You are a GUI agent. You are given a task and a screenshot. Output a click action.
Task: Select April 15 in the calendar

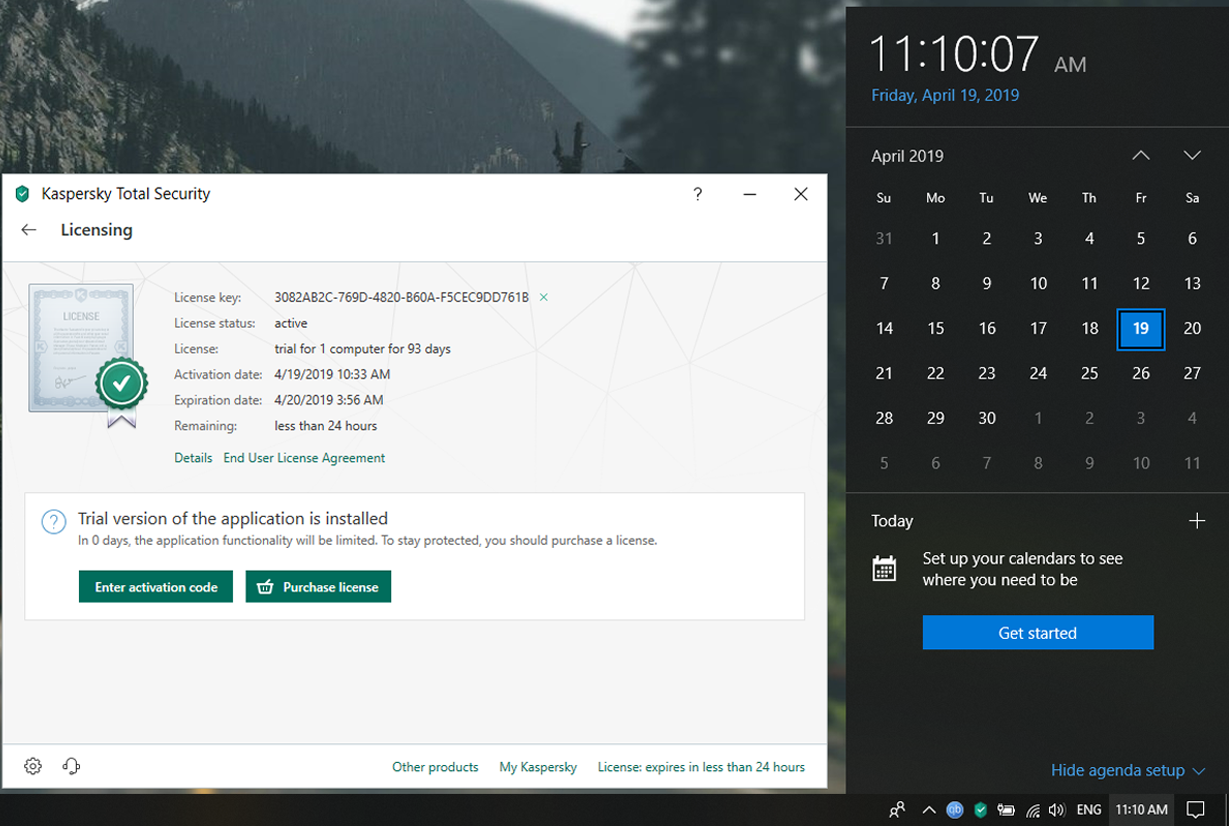click(x=935, y=329)
